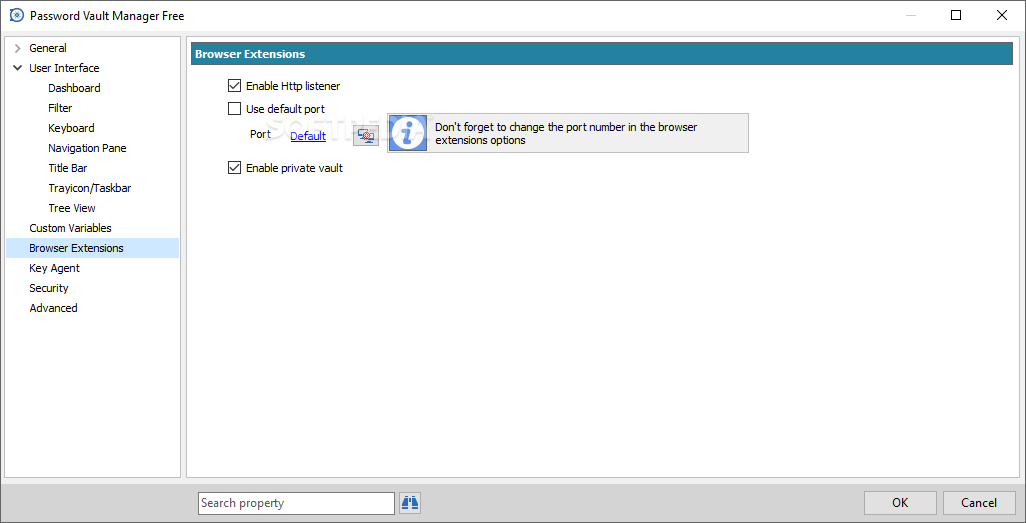Image resolution: width=1026 pixels, height=523 pixels.
Task: Expand the General tree node
Action: pos(17,48)
